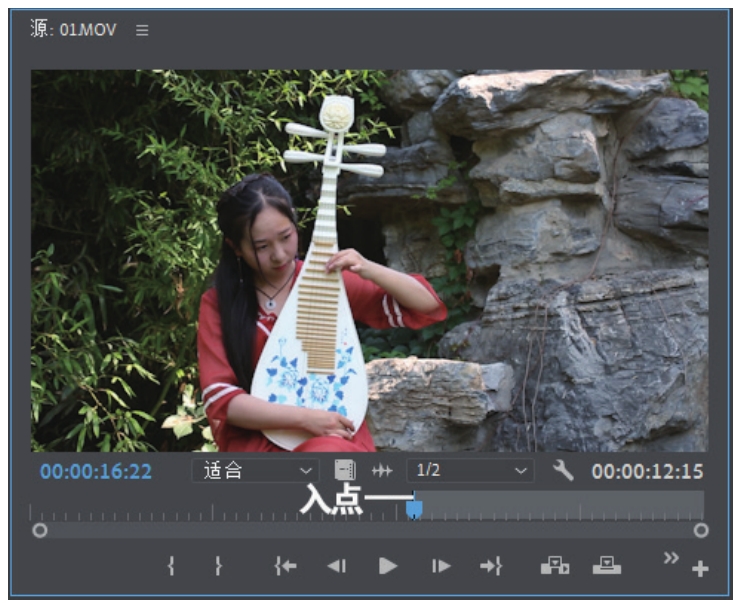Click the left zoom scrollbar handle
The image size is (737, 603).
(x=40, y=531)
